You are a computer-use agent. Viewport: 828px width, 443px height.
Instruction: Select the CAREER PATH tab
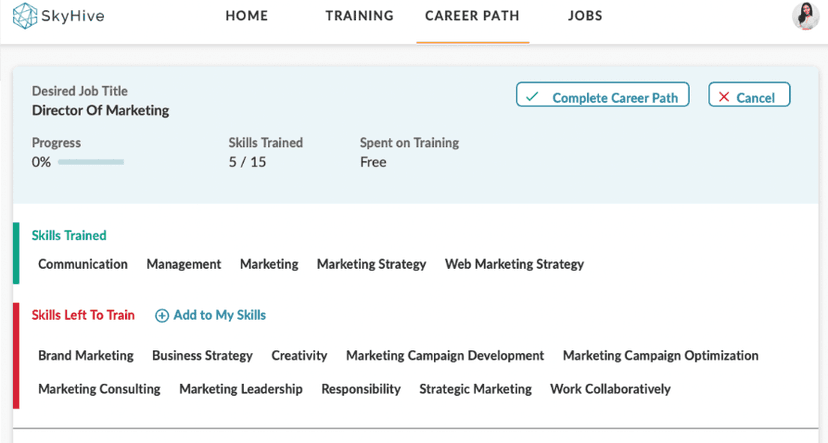pos(472,16)
